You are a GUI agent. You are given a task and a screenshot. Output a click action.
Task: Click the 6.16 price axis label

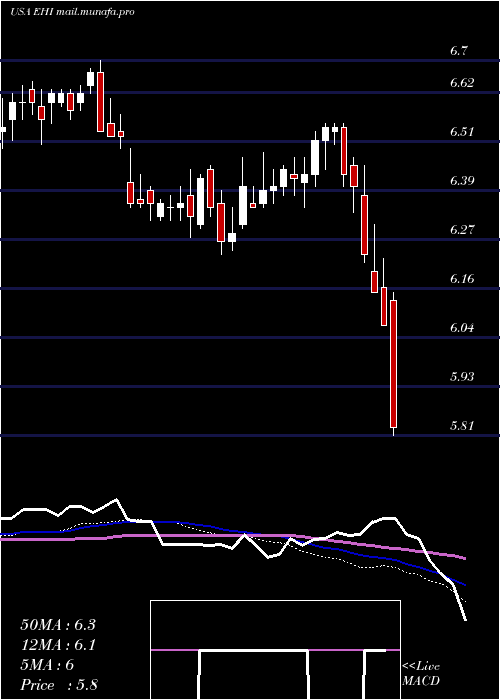pyautogui.click(x=462, y=279)
